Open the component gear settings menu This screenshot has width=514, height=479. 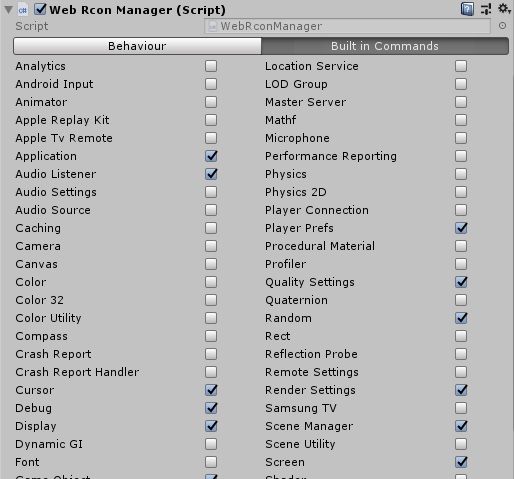(504, 9)
